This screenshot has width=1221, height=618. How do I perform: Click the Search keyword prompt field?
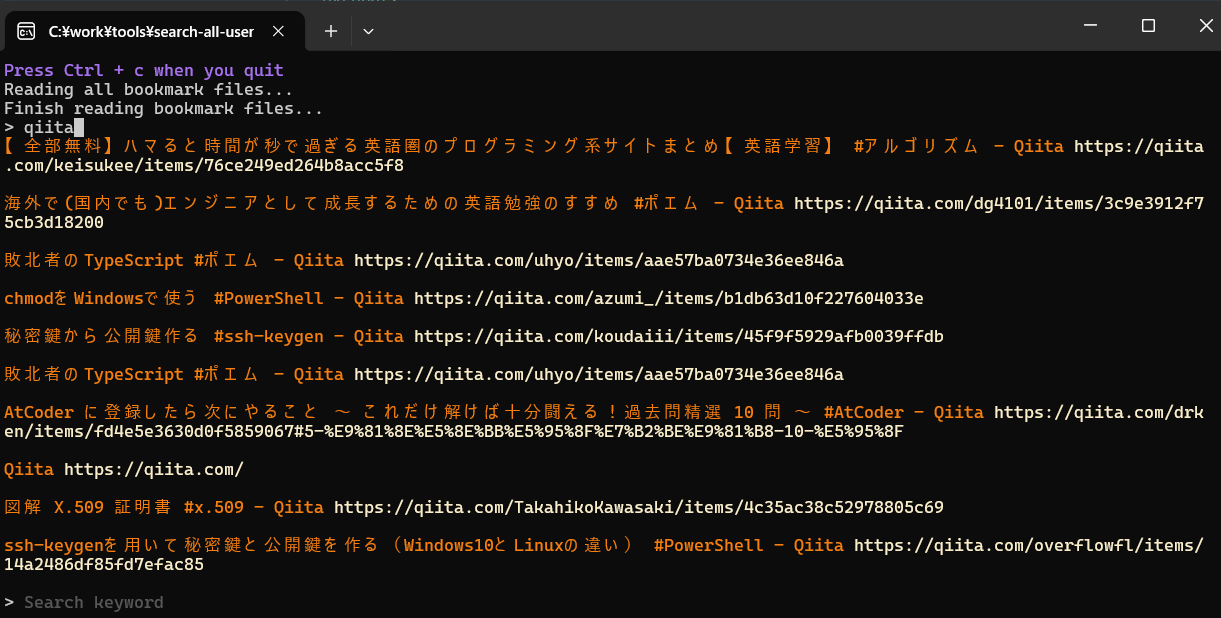(93, 602)
